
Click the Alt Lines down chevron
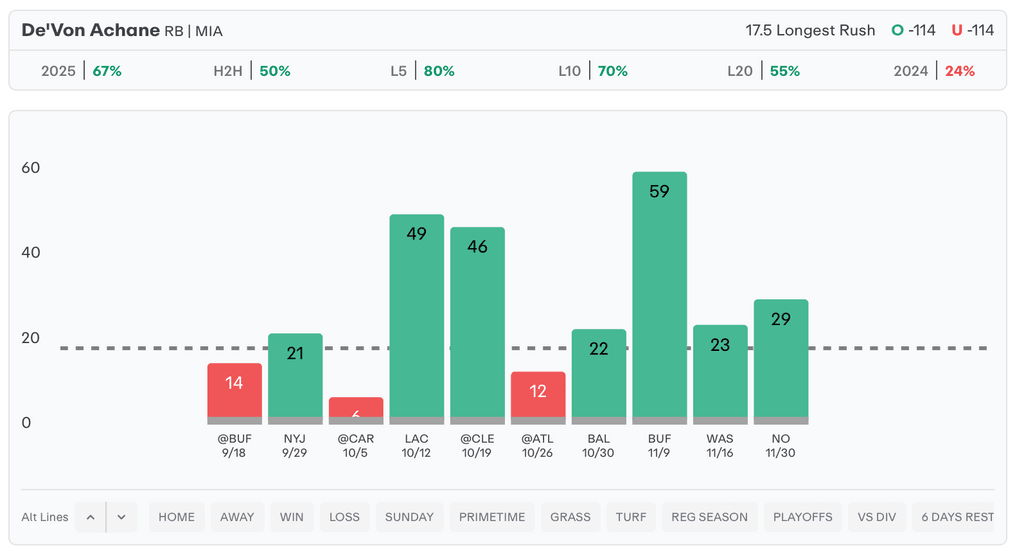[121, 517]
